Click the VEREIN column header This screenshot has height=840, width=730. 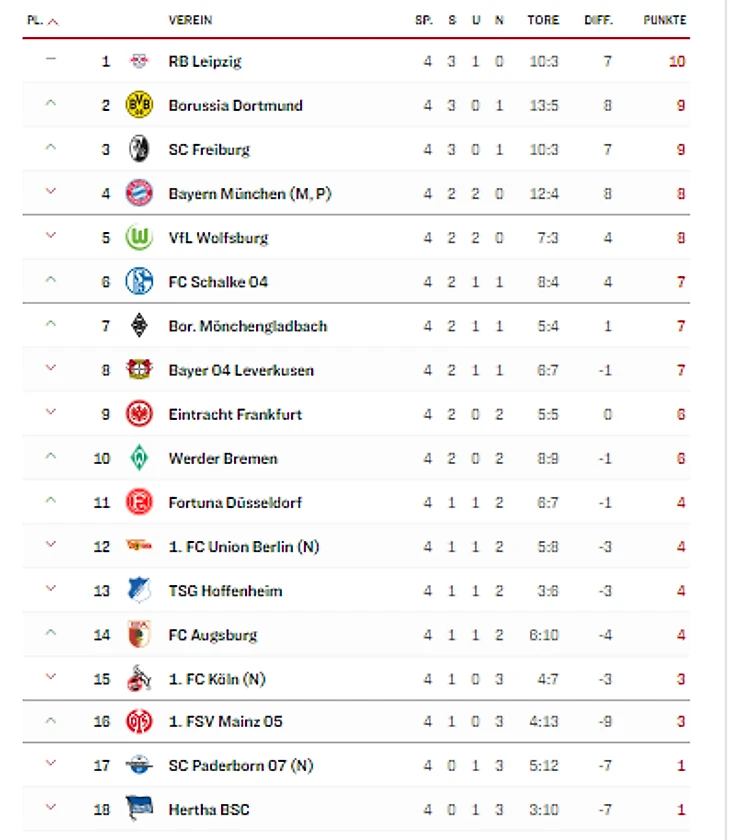pos(190,20)
